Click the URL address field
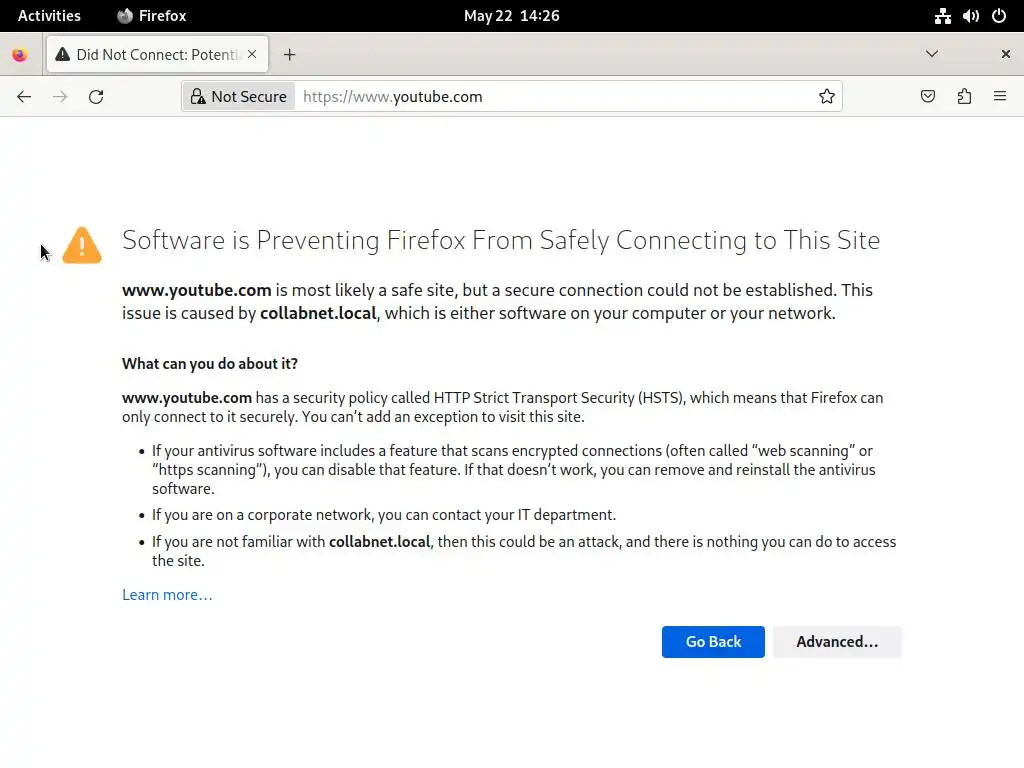Viewport: 1024px width, 768px height. 550,97
